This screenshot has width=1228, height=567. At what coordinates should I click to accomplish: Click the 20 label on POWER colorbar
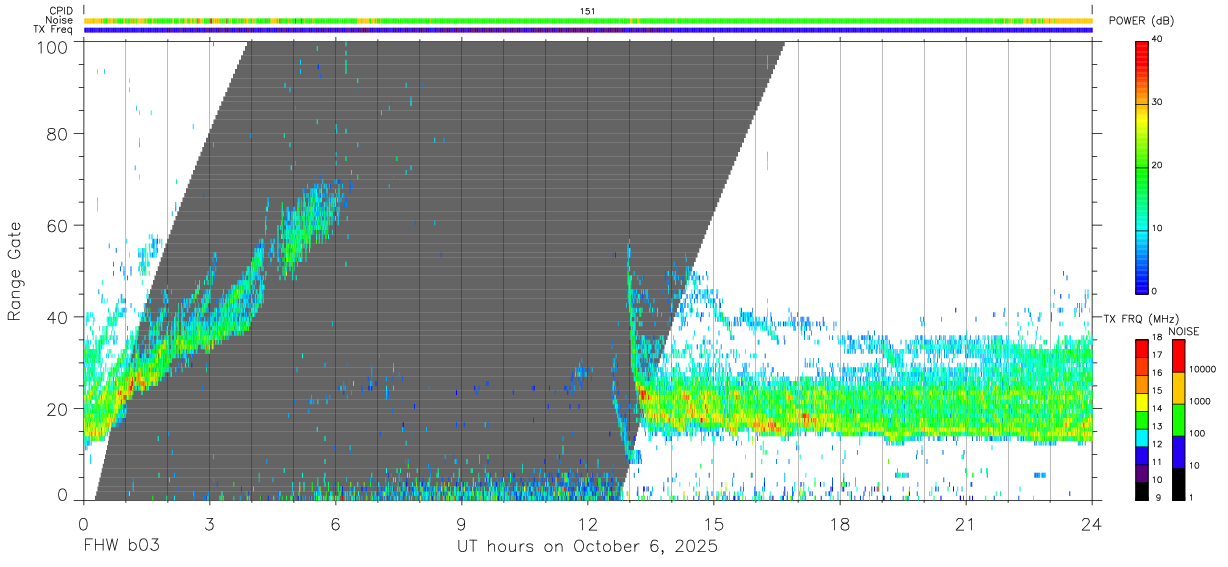pos(1156,165)
